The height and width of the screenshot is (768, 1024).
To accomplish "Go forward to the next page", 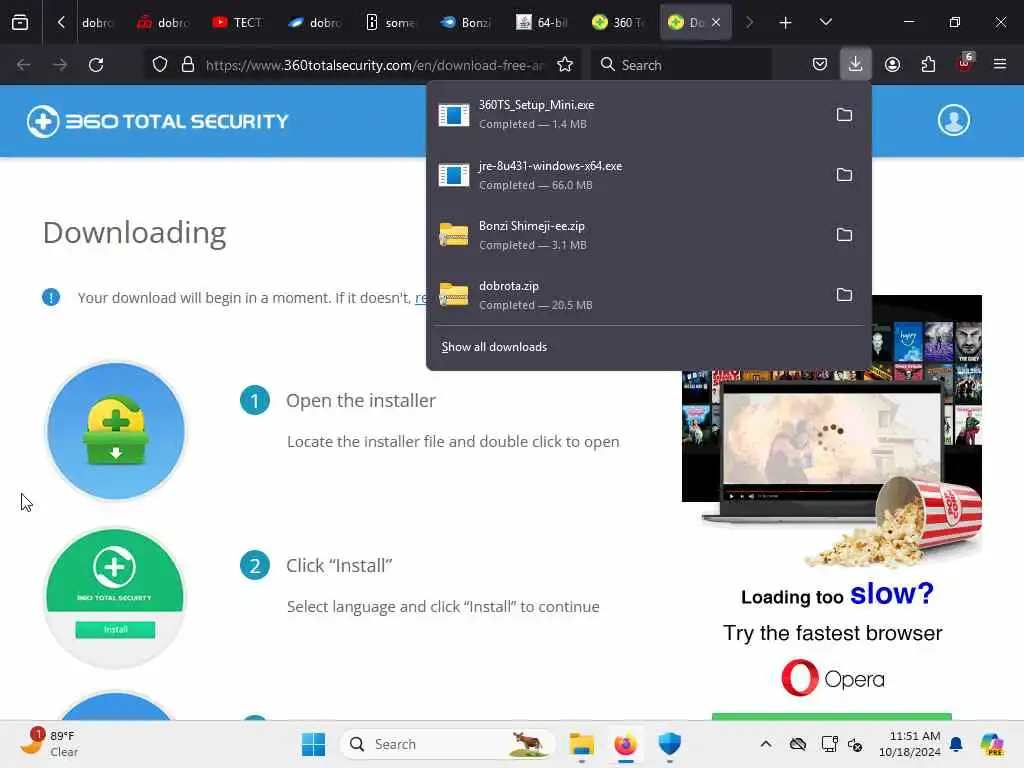I will [59, 65].
